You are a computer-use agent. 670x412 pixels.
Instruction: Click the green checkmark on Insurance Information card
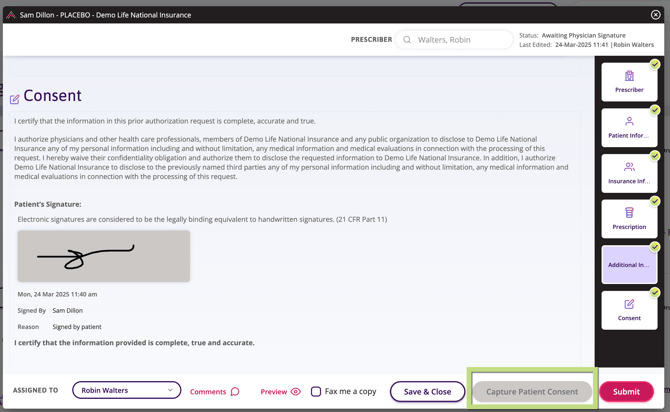(655, 156)
